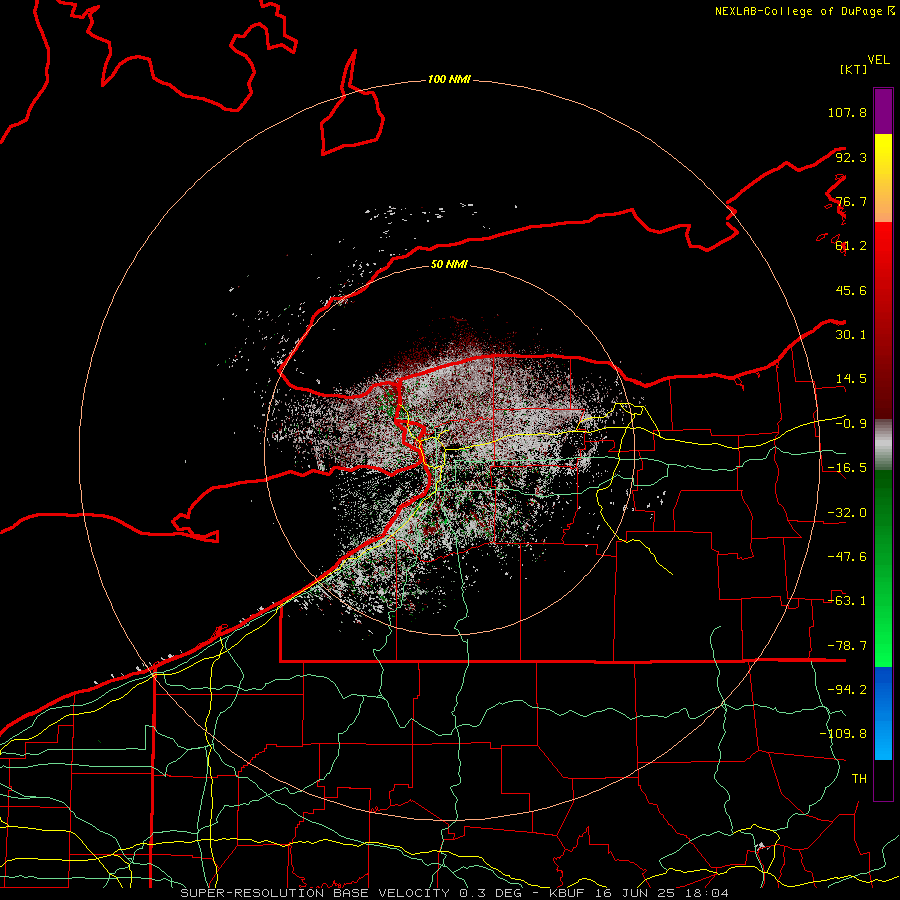The width and height of the screenshot is (900, 900).
Task: Click the yellow-orange segment of the color bar
Action: click(883, 178)
